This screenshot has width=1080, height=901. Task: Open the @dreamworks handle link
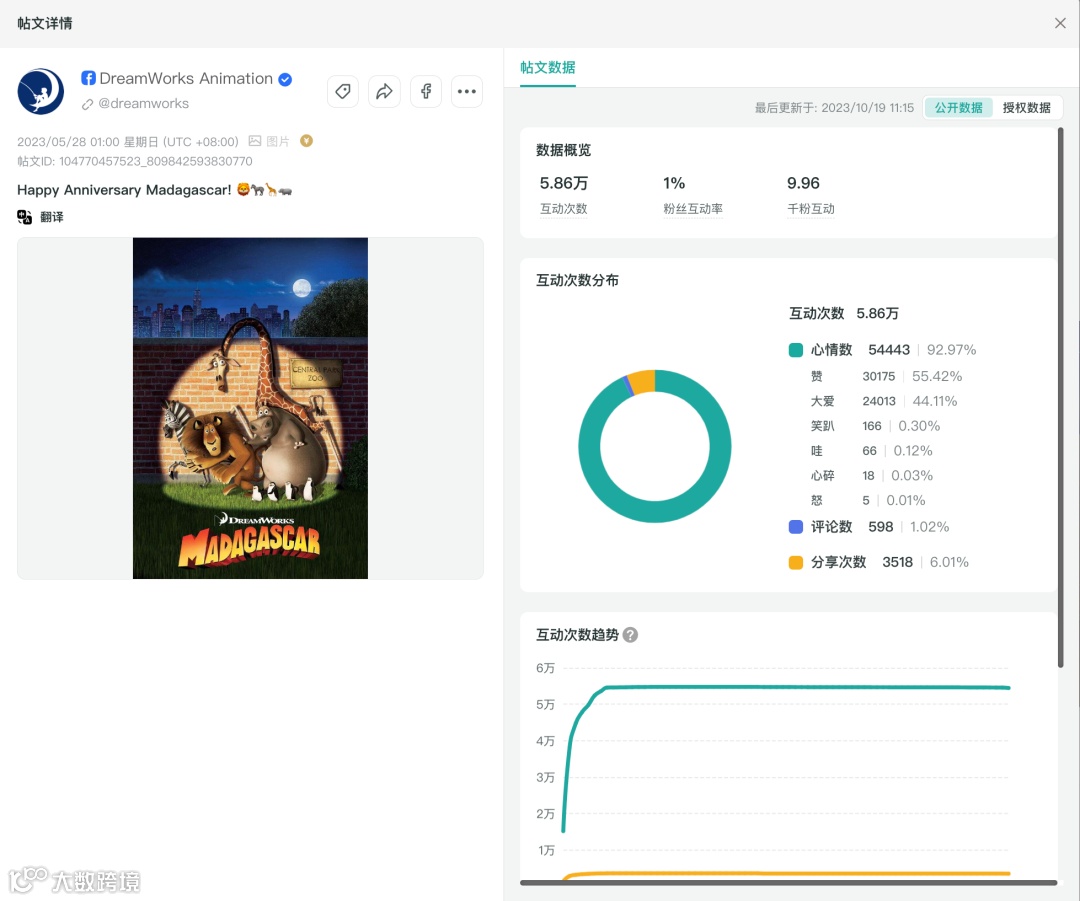coord(143,103)
